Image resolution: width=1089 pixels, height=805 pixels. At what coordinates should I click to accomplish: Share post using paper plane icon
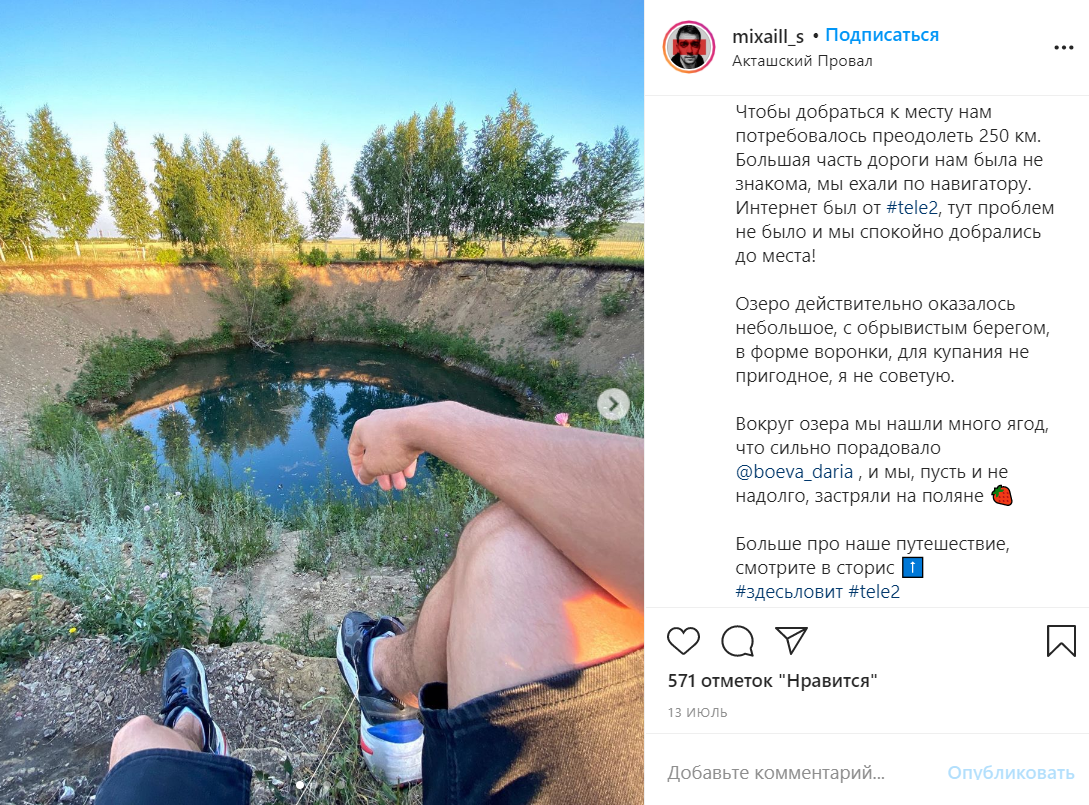(x=791, y=640)
